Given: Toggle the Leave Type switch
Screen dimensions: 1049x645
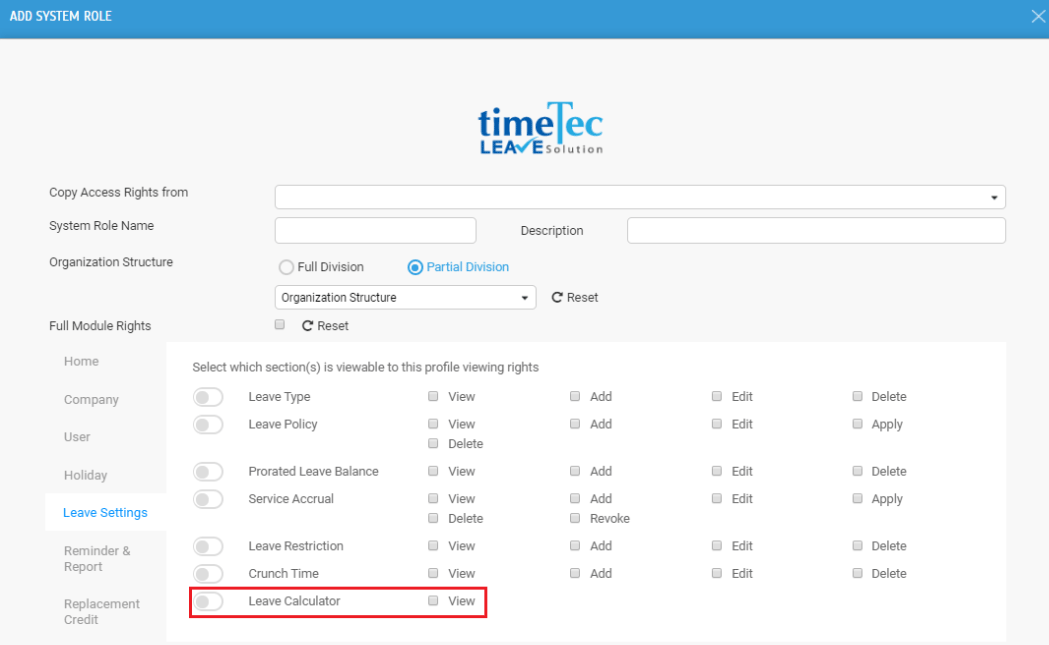Looking at the screenshot, I should 208,397.
